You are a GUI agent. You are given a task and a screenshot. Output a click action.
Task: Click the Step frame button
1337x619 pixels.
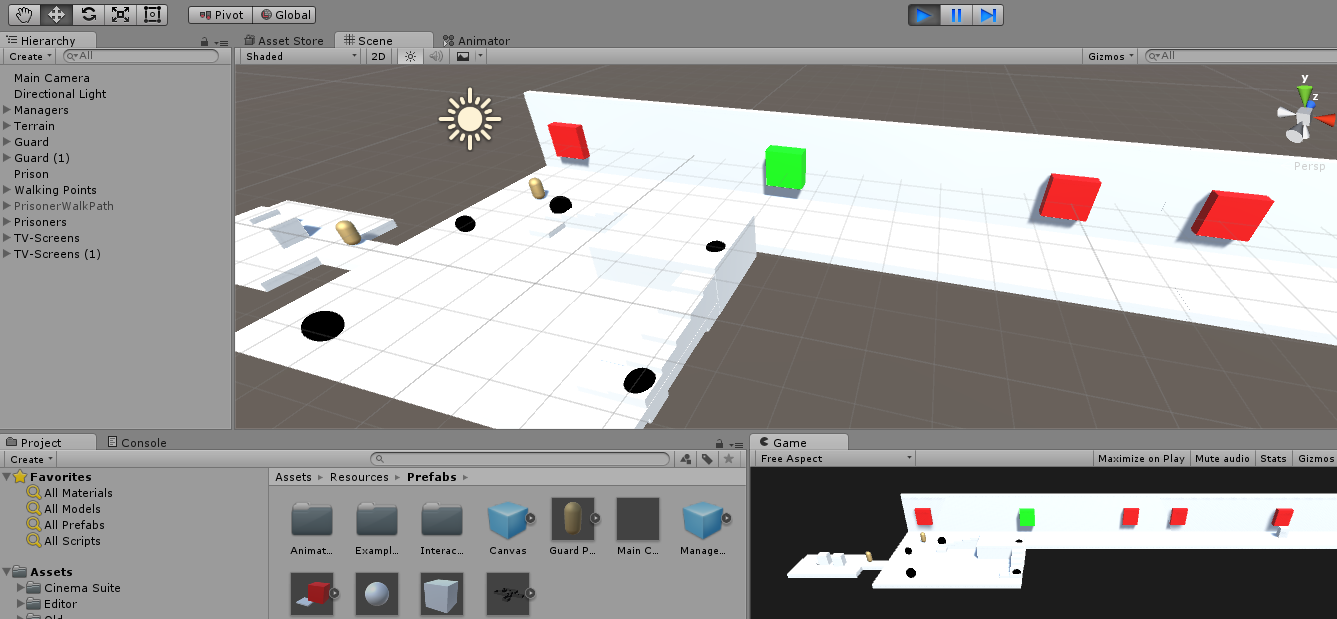coord(987,15)
